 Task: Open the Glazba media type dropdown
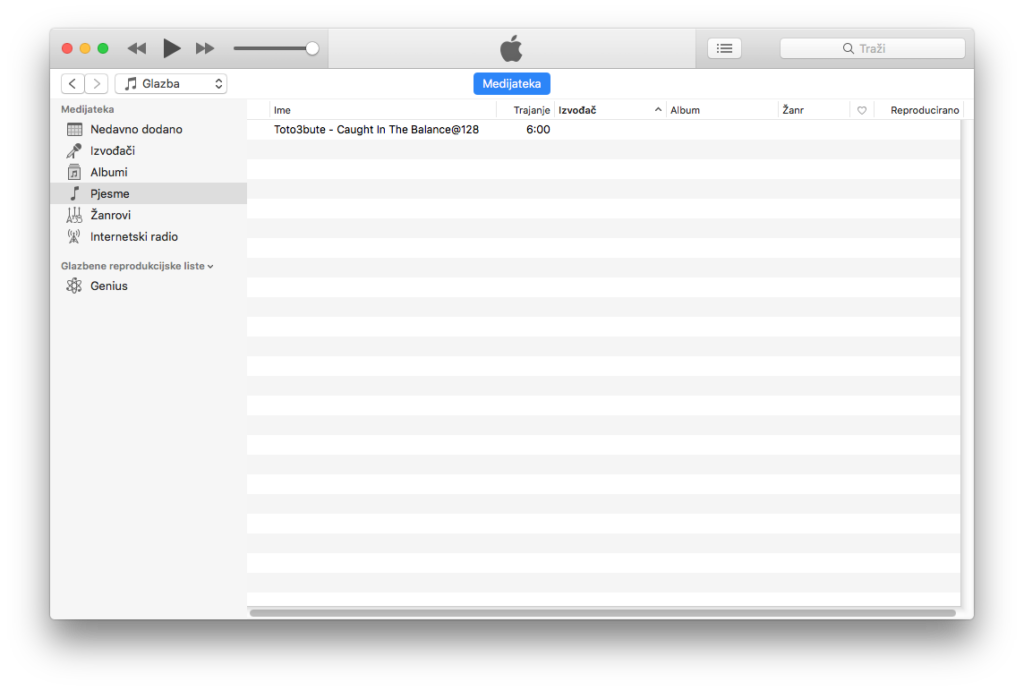171,84
